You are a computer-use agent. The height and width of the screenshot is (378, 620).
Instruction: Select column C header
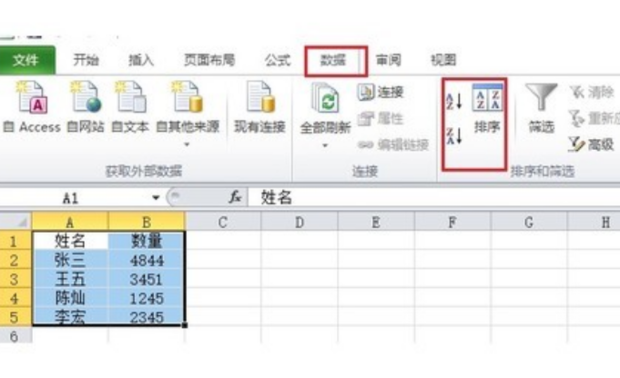click(223, 222)
